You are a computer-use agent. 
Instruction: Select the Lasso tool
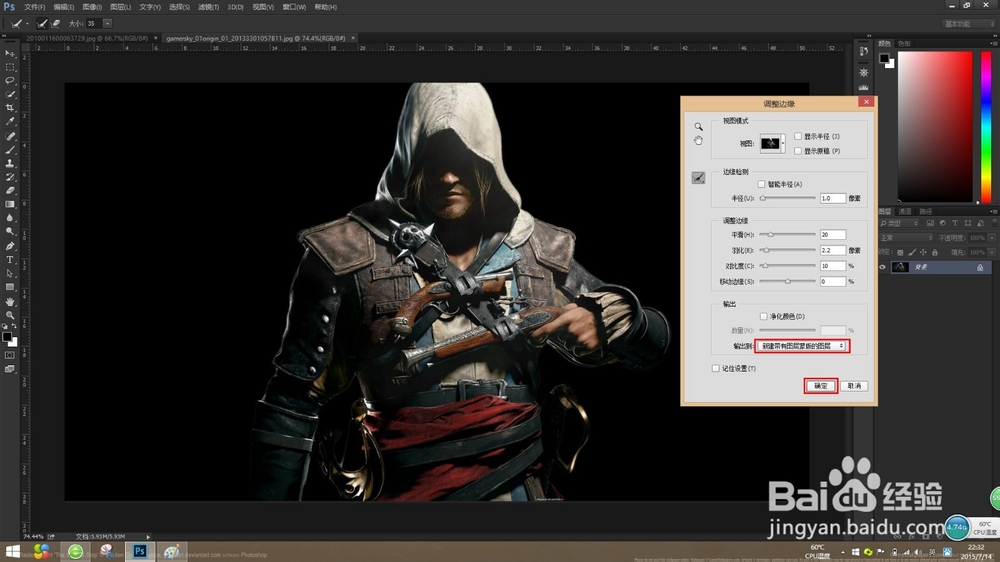tap(10, 80)
